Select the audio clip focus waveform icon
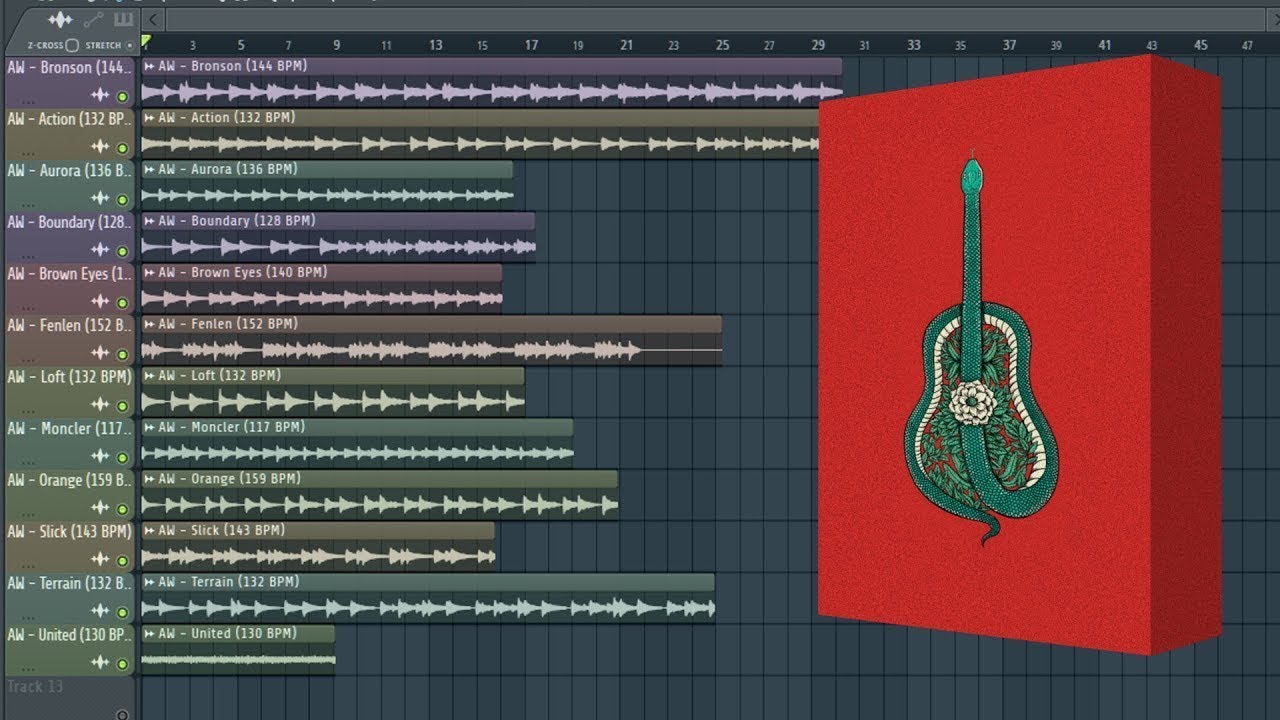 (61, 20)
